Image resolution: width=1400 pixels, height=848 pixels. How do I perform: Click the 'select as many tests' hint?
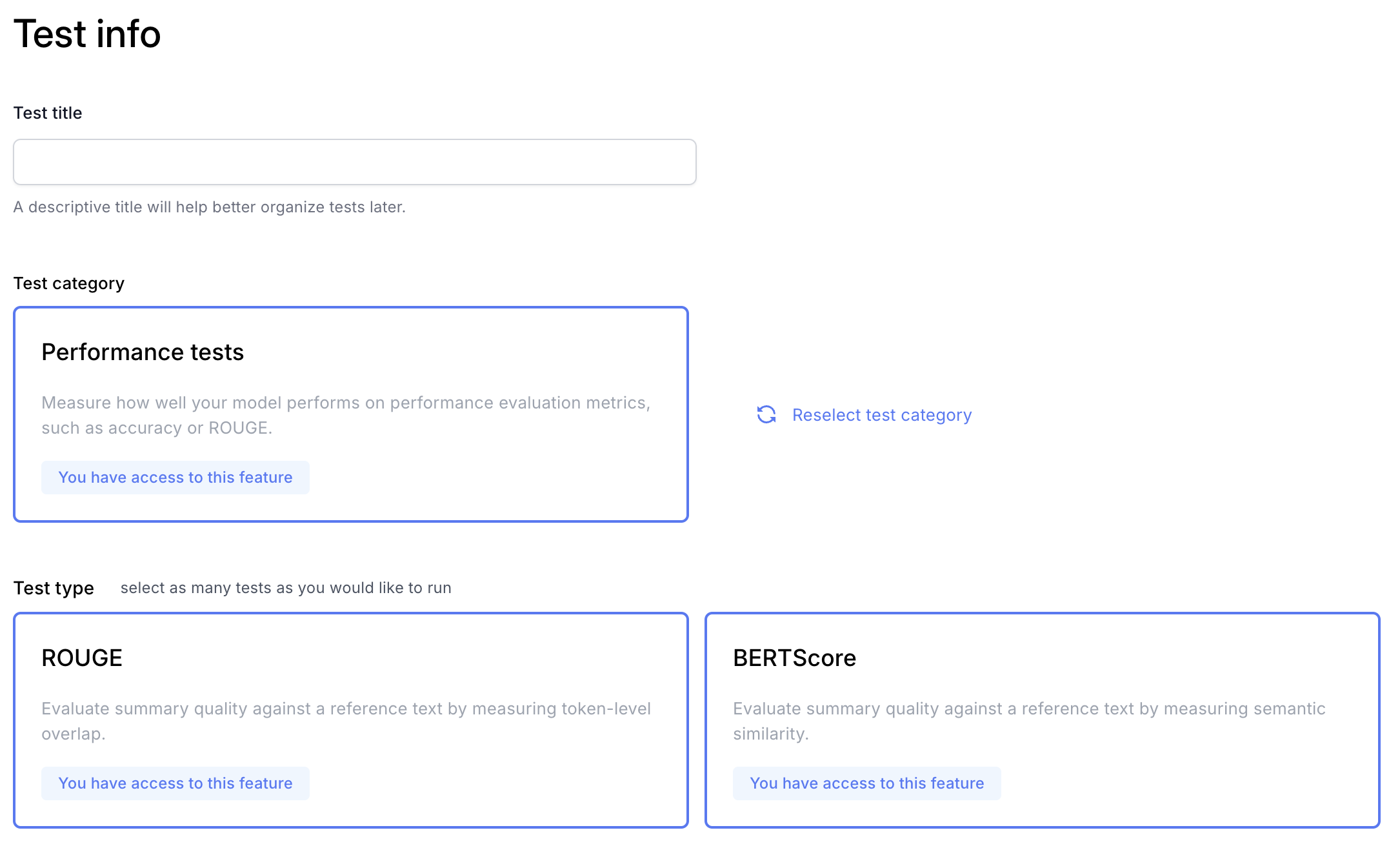286,588
